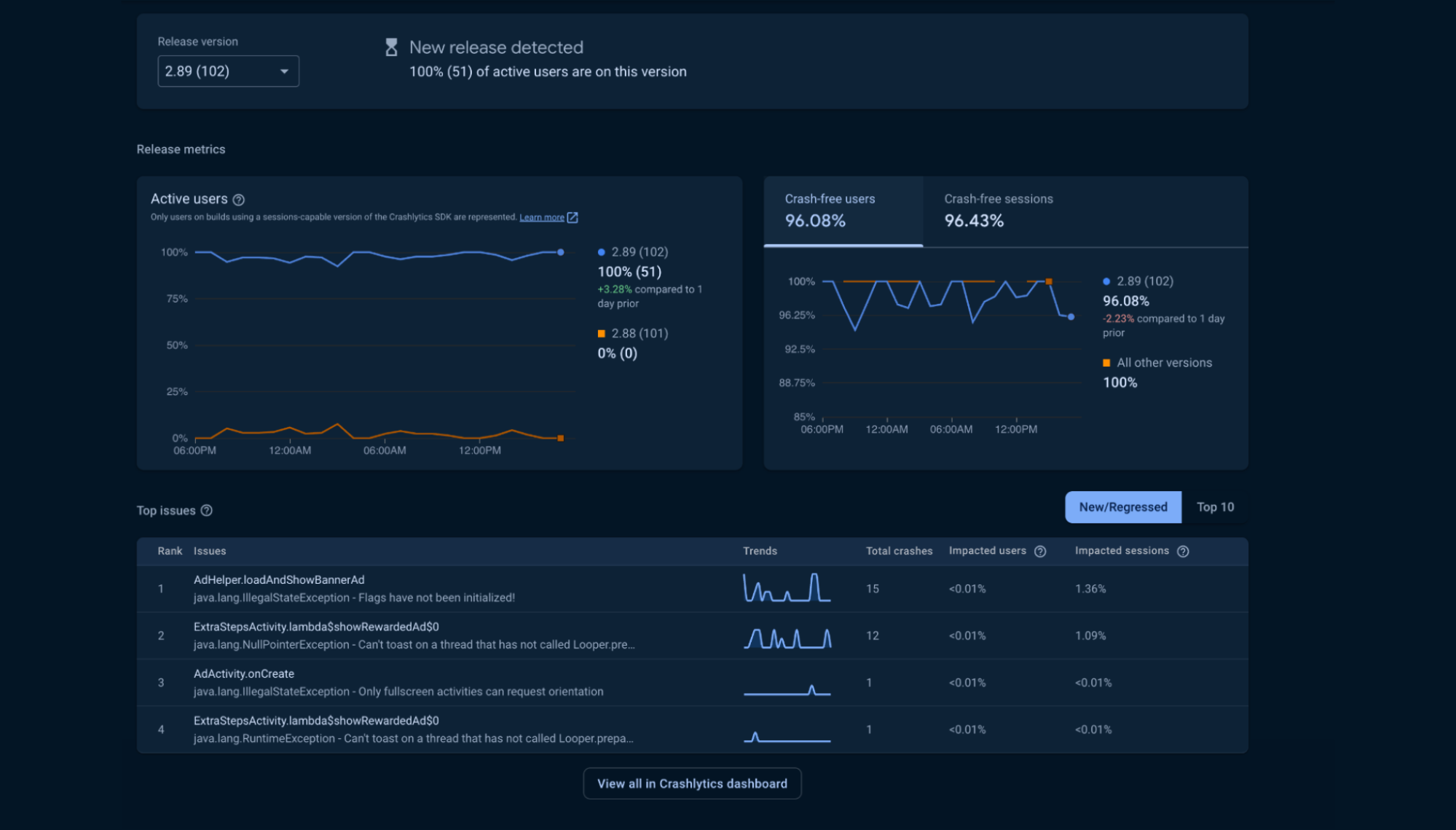Click the blue 2.89 (102) legend dot in Active users
The width and height of the screenshot is (1456, 830).
pos(602,252)
